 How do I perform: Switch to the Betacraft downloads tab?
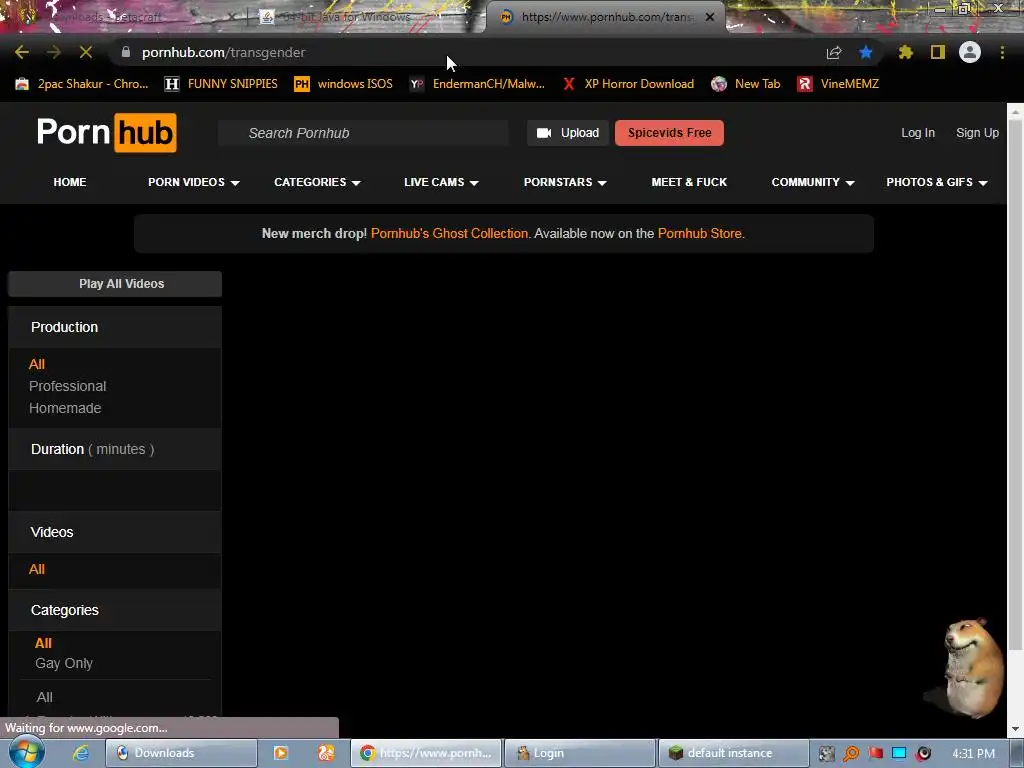[124, 17]
